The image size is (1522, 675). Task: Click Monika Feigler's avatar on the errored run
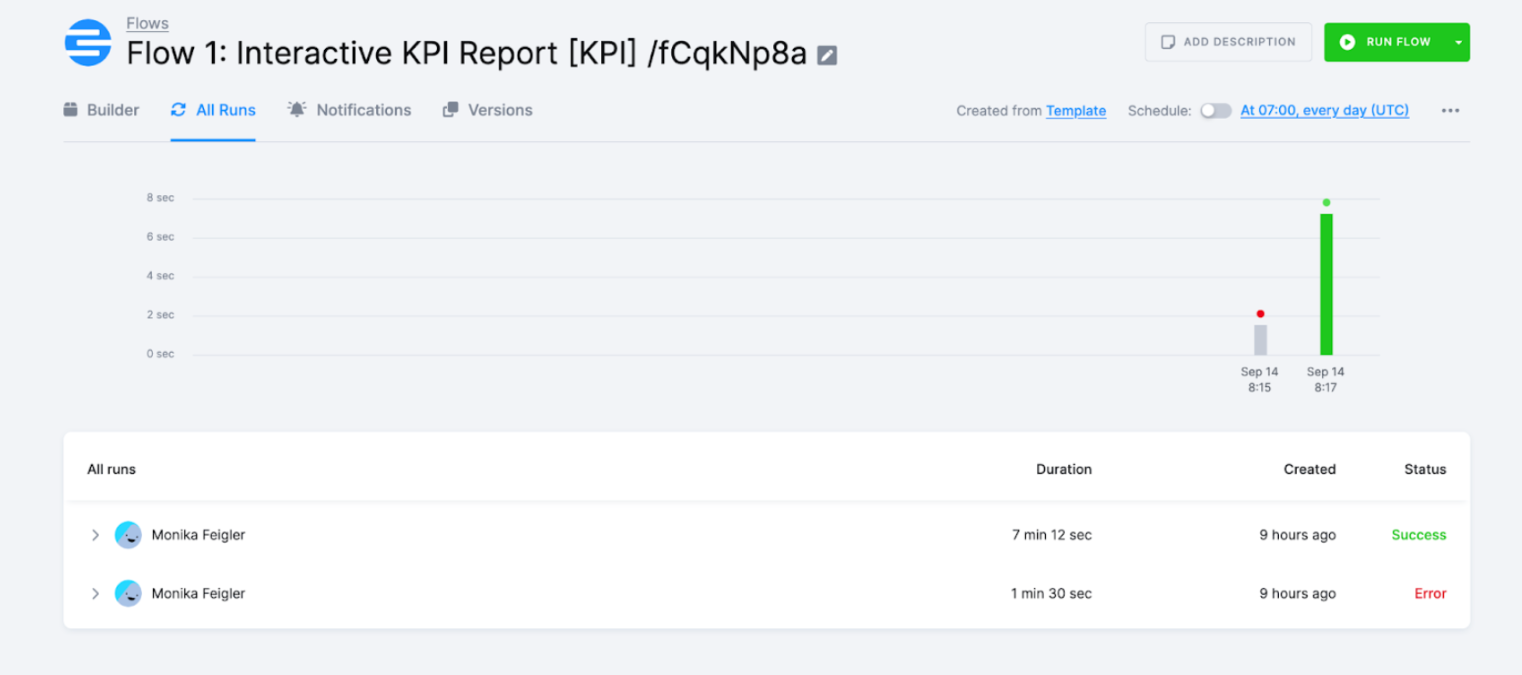(128, 593)
